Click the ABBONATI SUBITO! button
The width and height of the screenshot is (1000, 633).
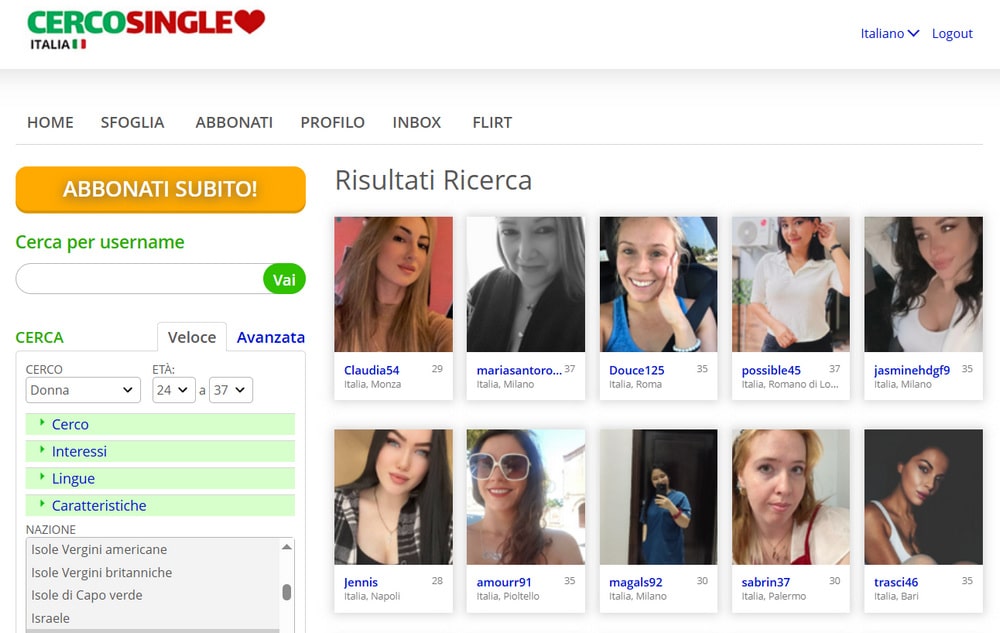tap(161, 189)
